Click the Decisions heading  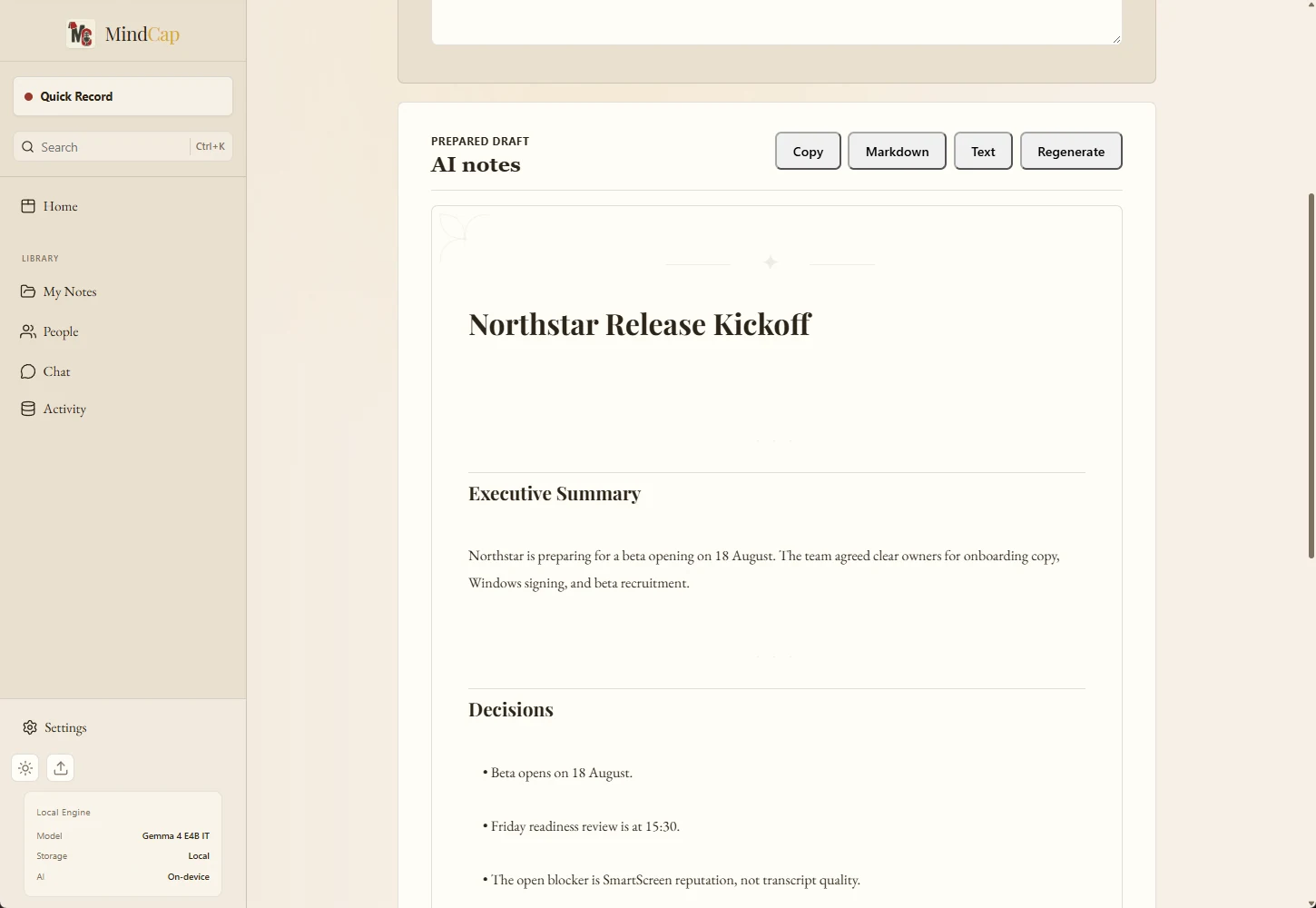coord(511,710)
